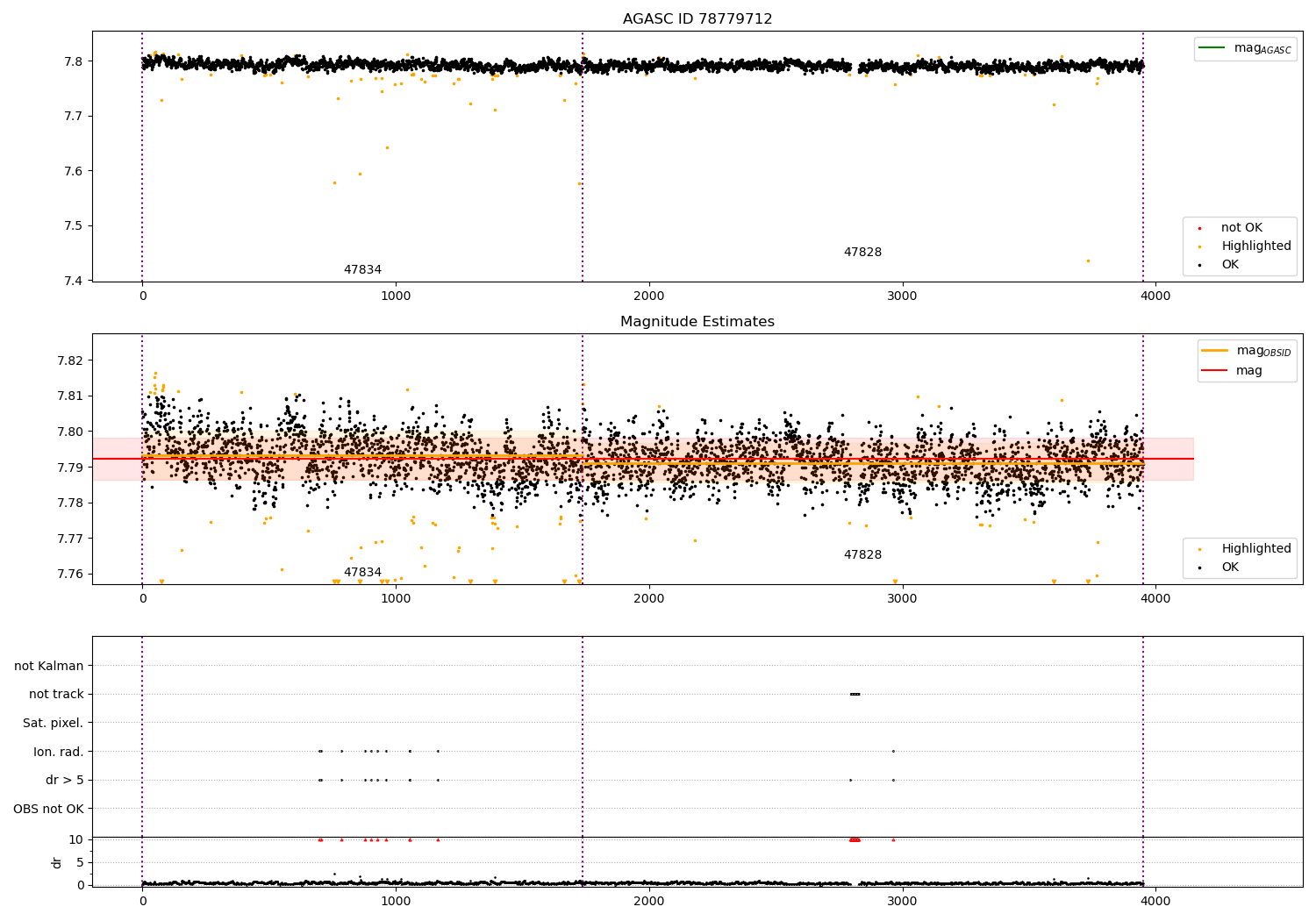The height and width of the screenshot is (921, 1316).
Task: Click the '47834' obsid label in top plot
Action: (362, 270)
